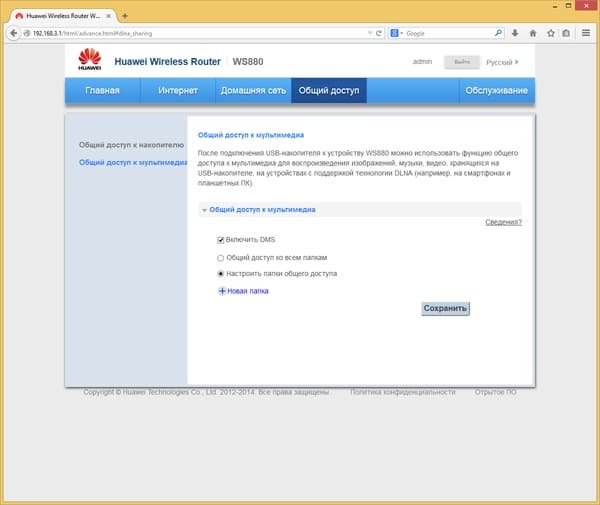Click the site identity icon in address bar
The height and width of the screenshot is (505, 600).
(x=27, y=33)
